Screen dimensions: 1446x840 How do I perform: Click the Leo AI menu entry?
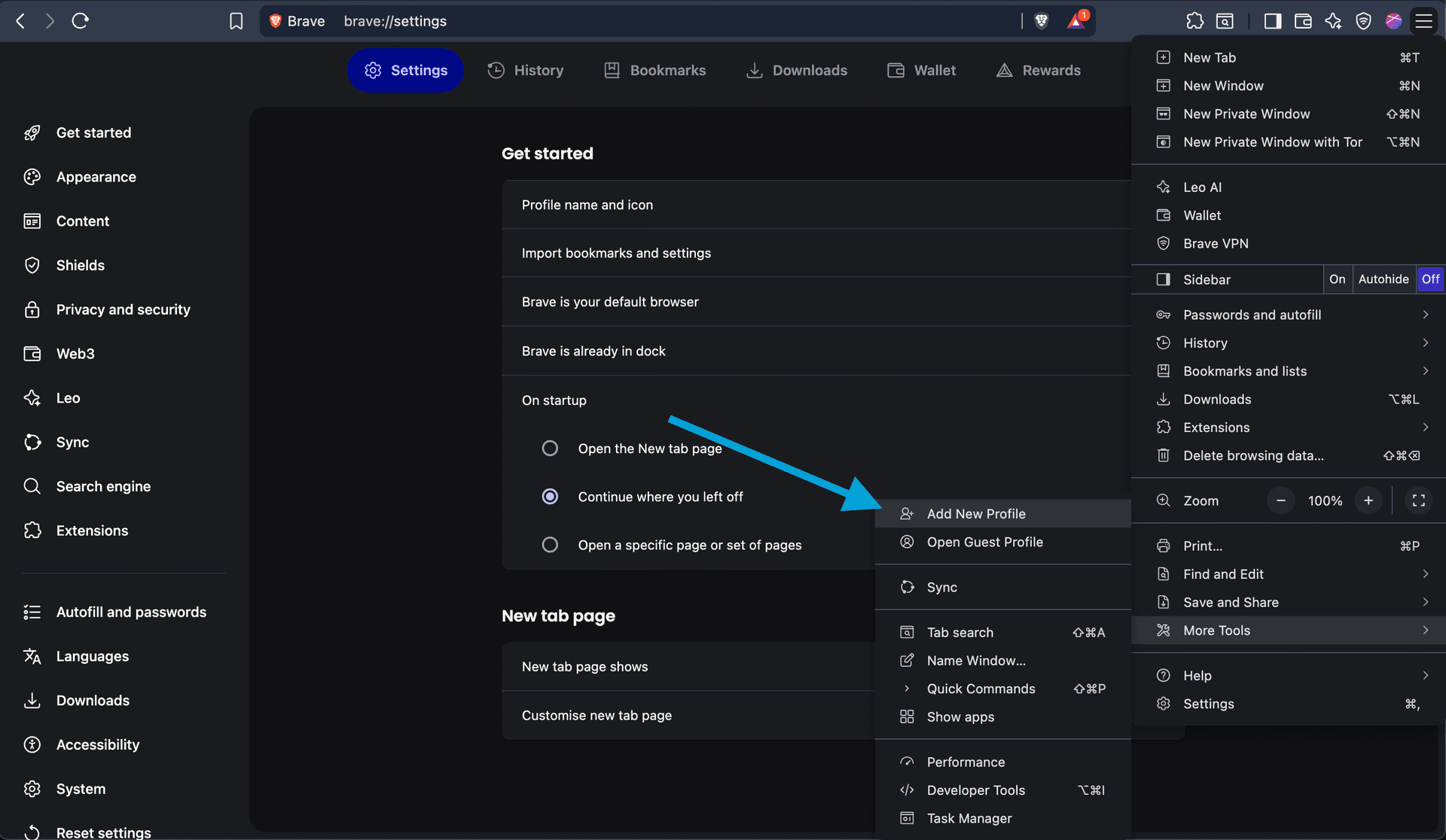pyautogui.click(x=1288, y=187)
